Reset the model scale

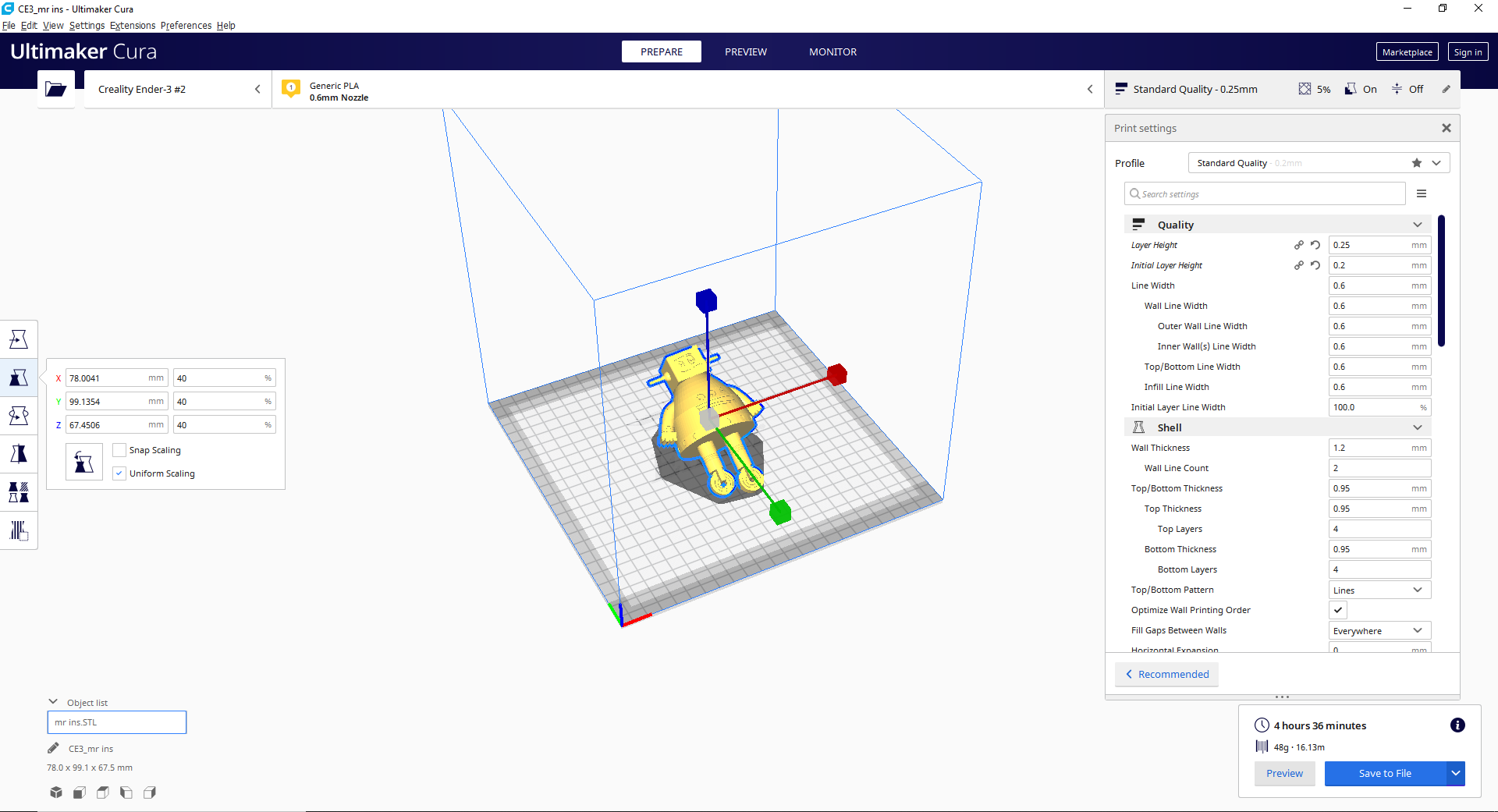click(x=84, y=462)
